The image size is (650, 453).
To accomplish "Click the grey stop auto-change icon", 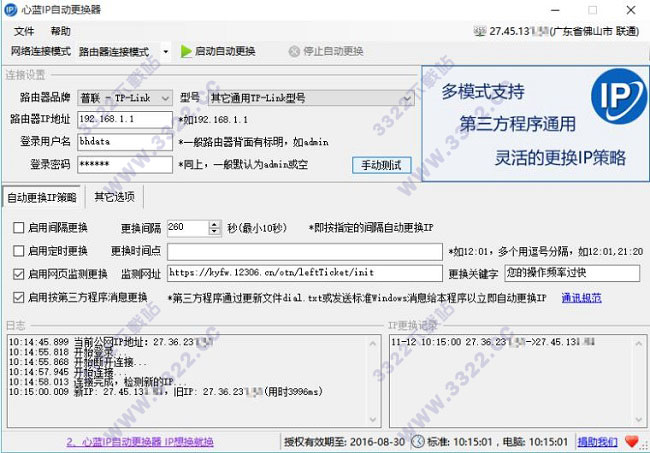I will point(294,51).
